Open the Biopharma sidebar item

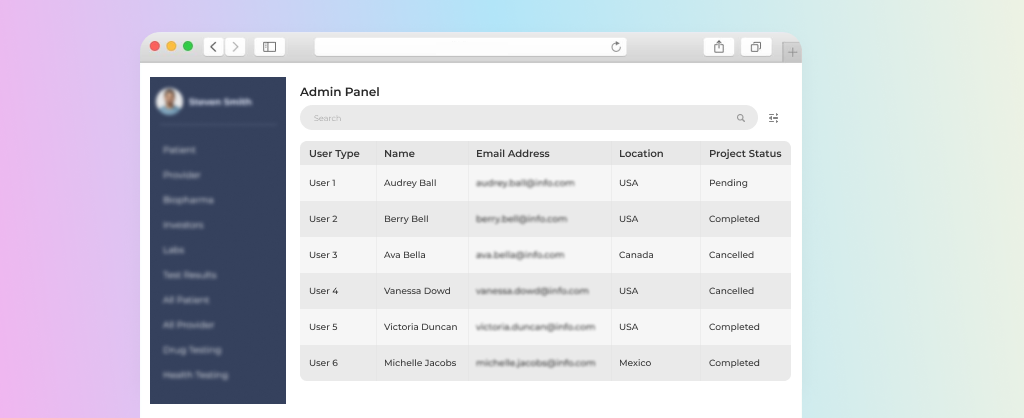188,200
